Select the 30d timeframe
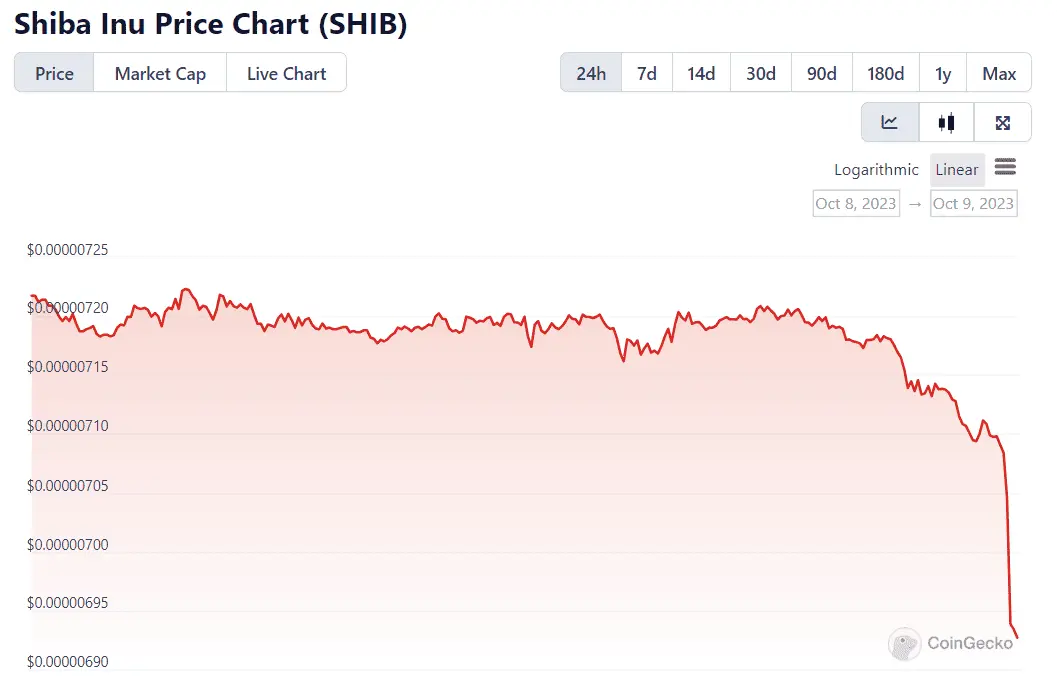The image size is (1057, 682). [760, 72]
